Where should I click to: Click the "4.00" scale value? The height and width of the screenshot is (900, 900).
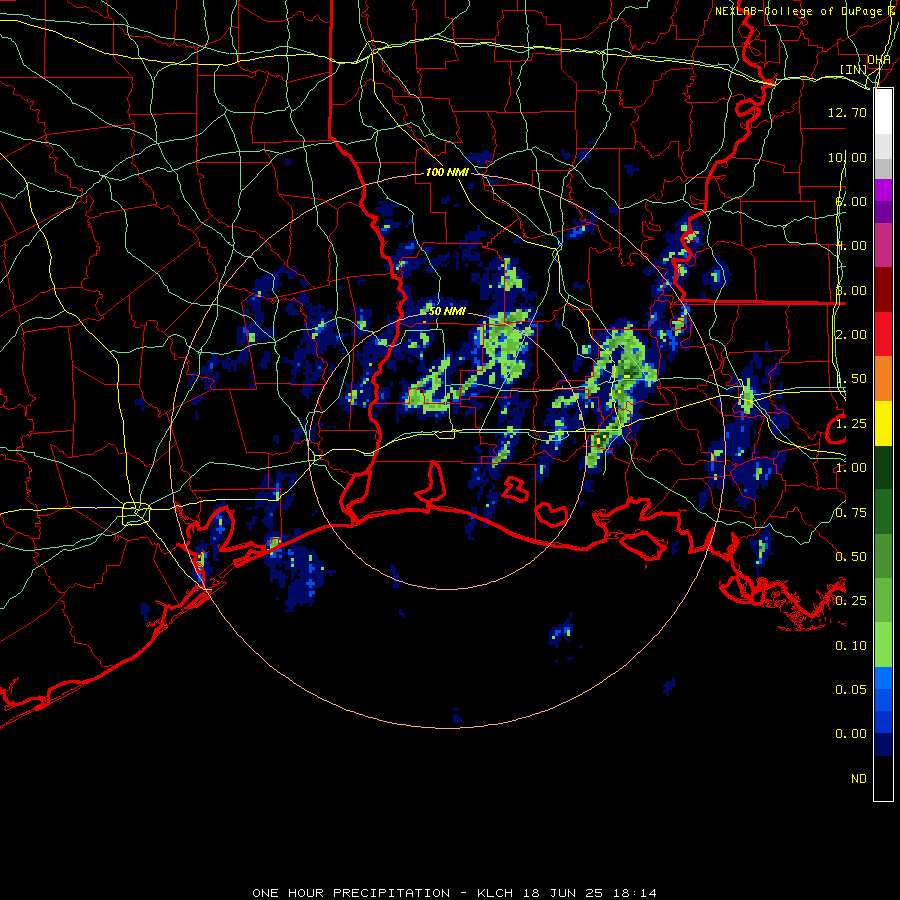click(851, 246)
